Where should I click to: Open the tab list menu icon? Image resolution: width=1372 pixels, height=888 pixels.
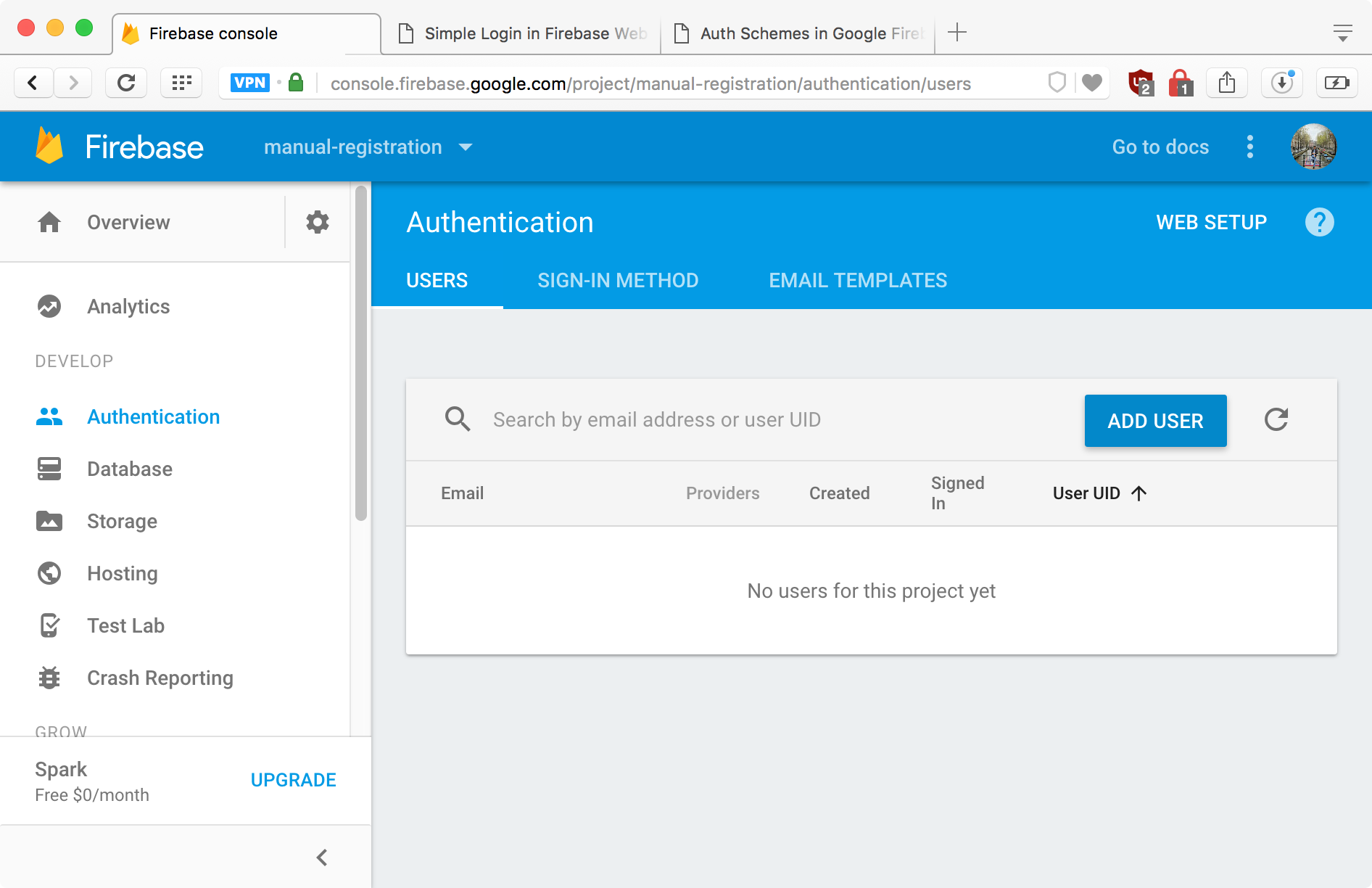pos(1343,33)
